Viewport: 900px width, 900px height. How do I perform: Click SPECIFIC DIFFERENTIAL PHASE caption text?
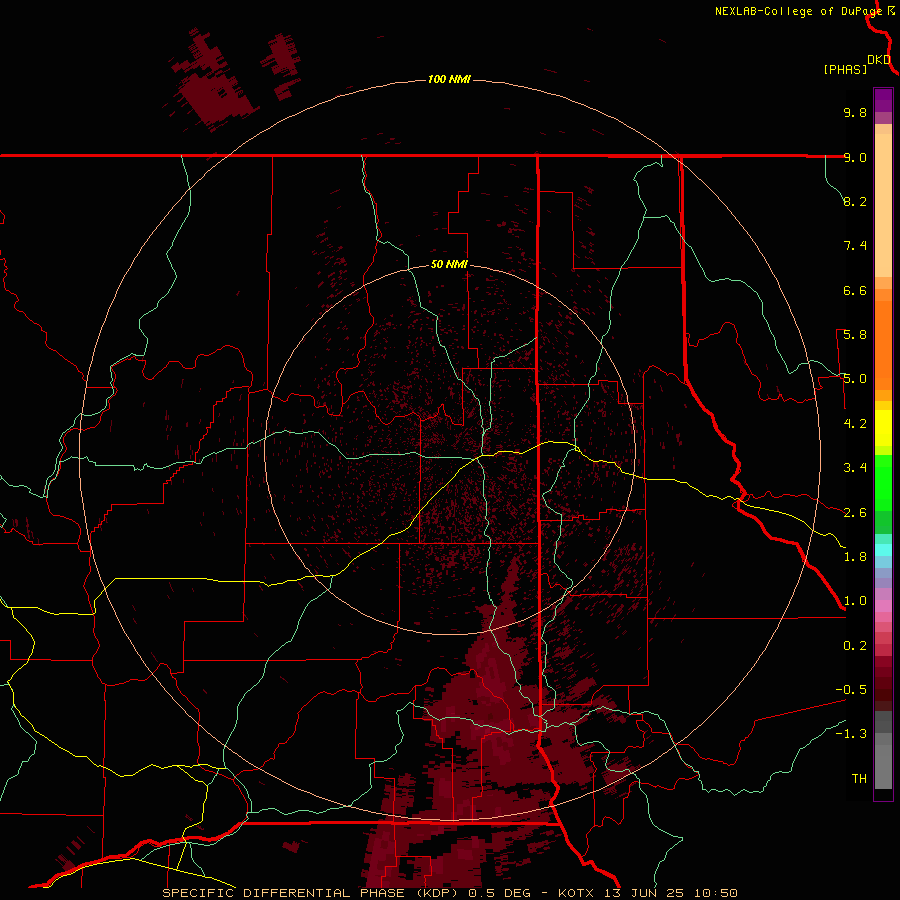[283, 893]
